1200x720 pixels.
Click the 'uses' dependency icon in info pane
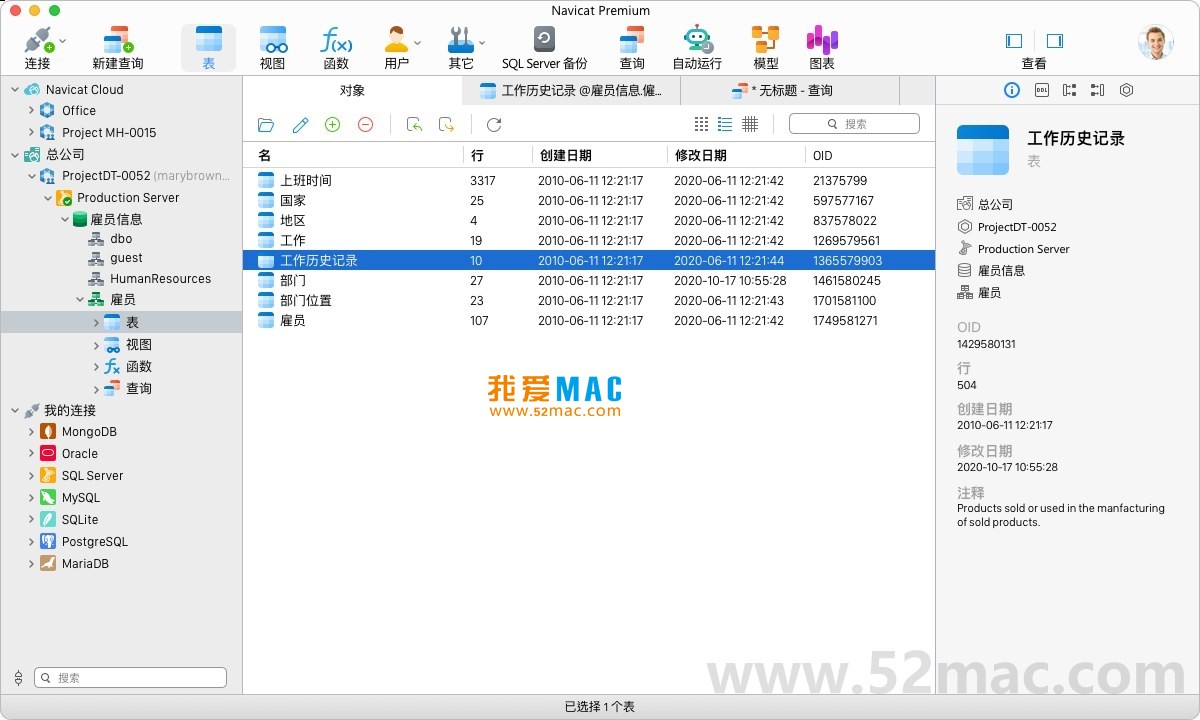[x=1069, y=90]
